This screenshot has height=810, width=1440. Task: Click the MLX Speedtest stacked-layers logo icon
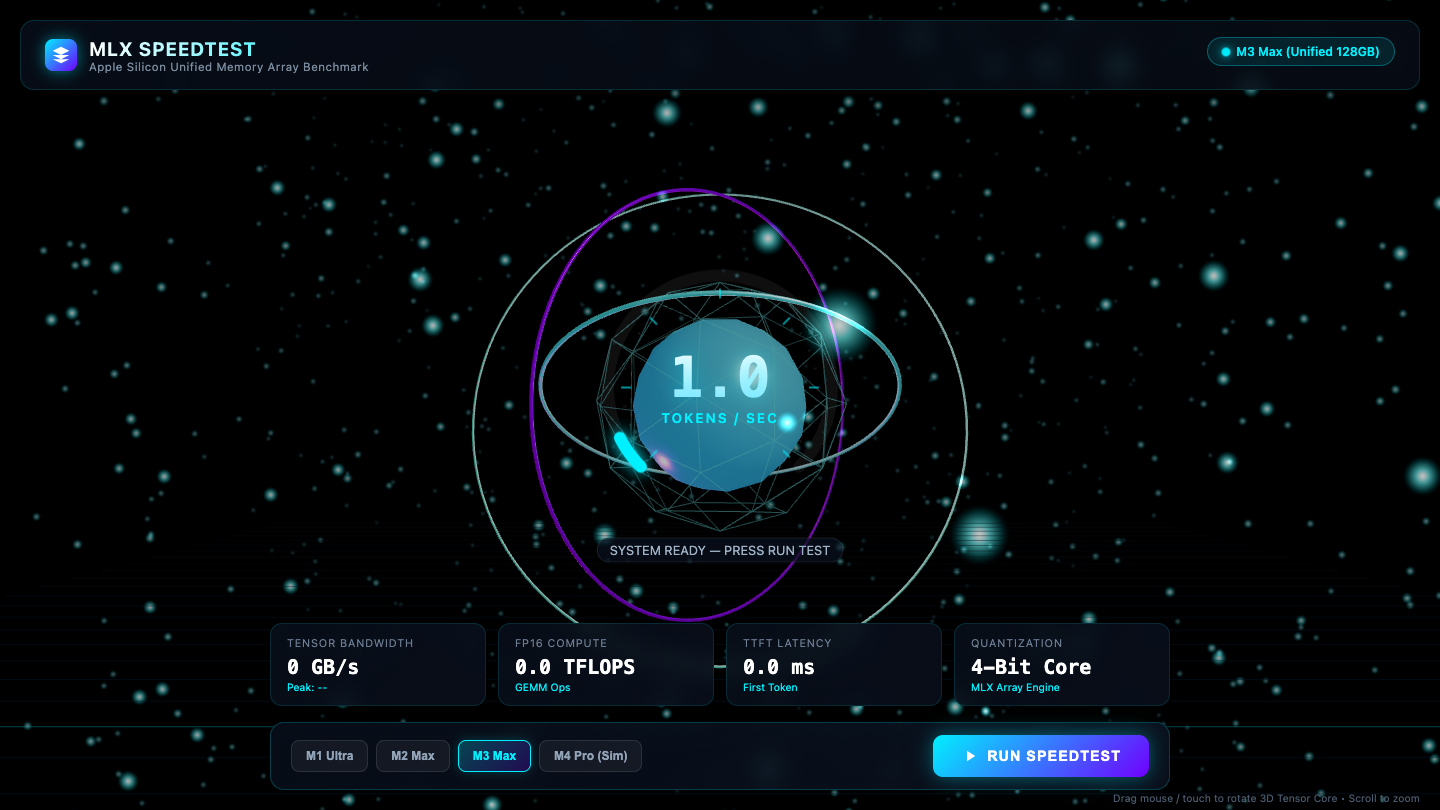tap(61, 55)
